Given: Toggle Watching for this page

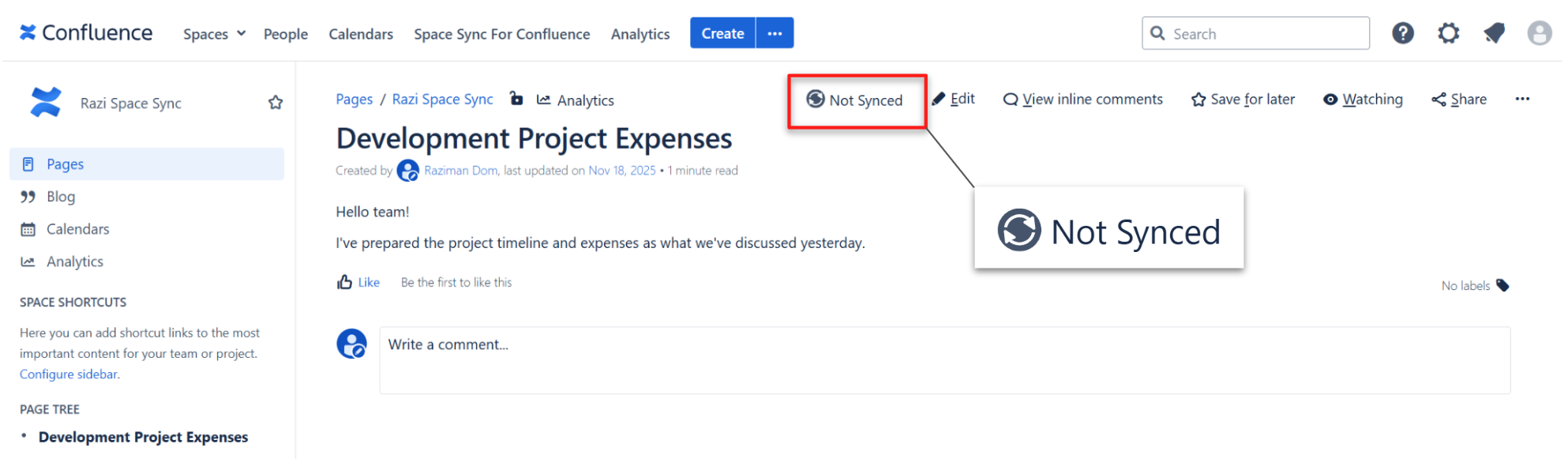Looking at the screenshot, I should coord(1363,100).
